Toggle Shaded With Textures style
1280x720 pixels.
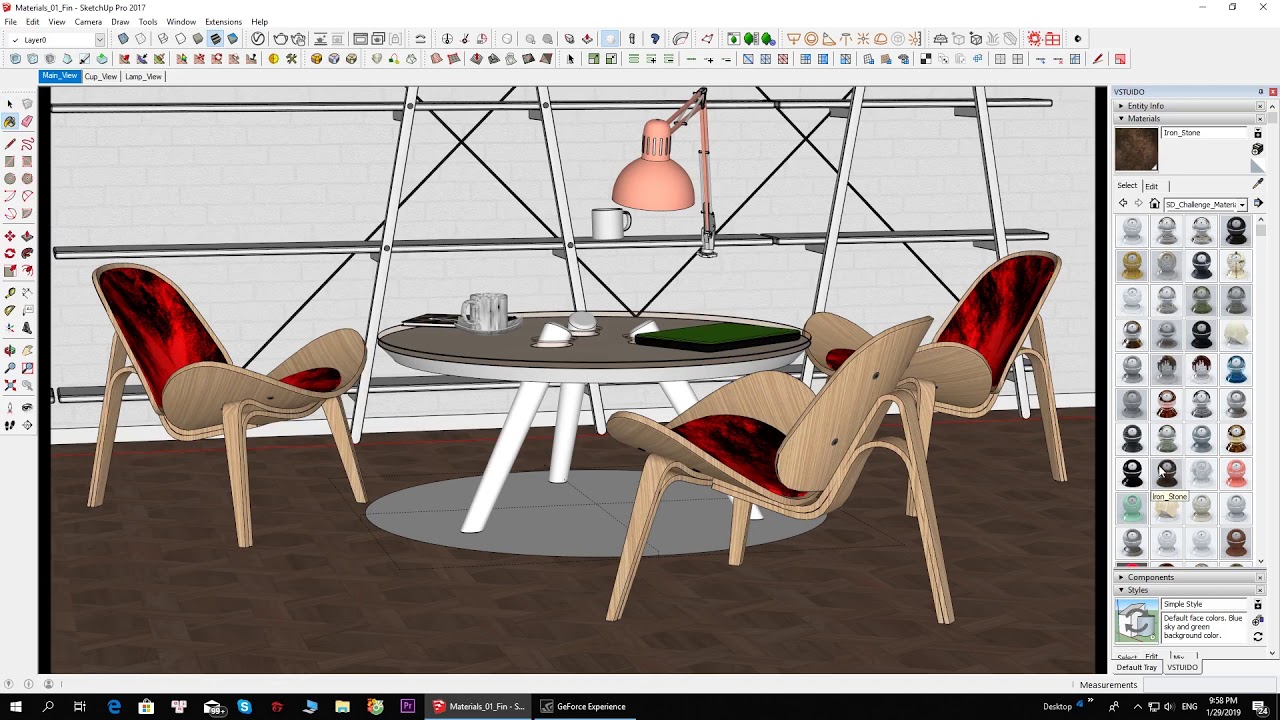pos(215,39)
